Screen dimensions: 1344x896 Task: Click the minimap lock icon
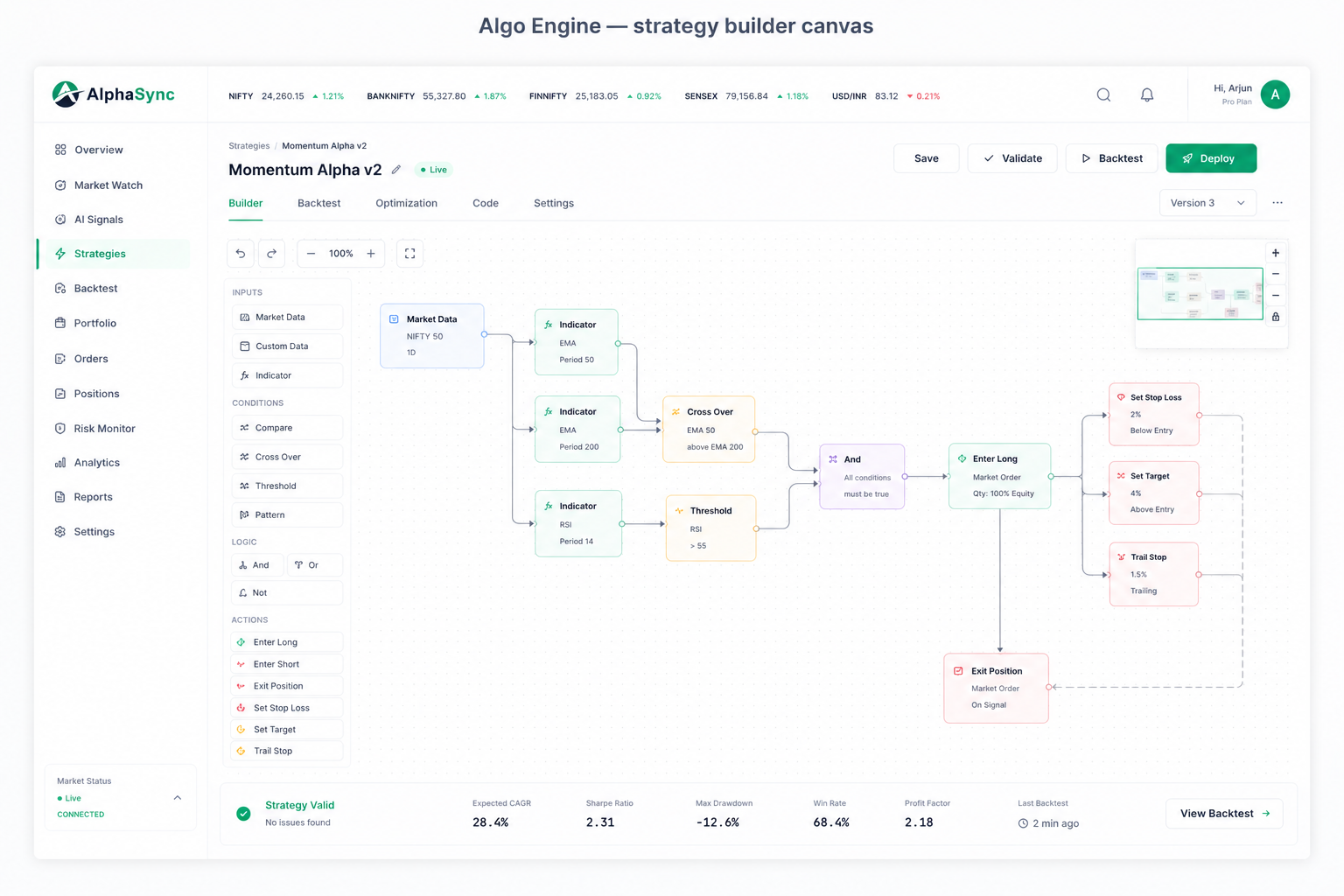tap(1276, 317)
